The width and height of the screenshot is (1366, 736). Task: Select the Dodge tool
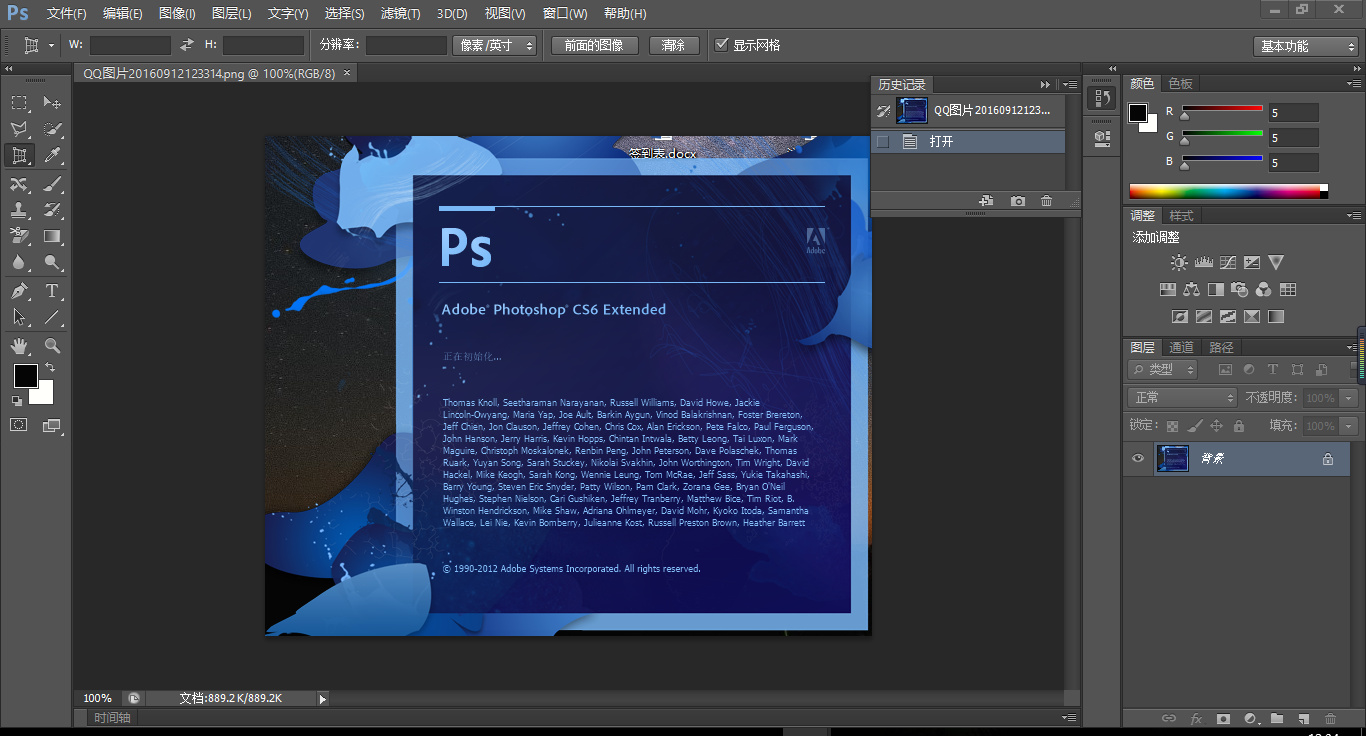coord(52,263)
